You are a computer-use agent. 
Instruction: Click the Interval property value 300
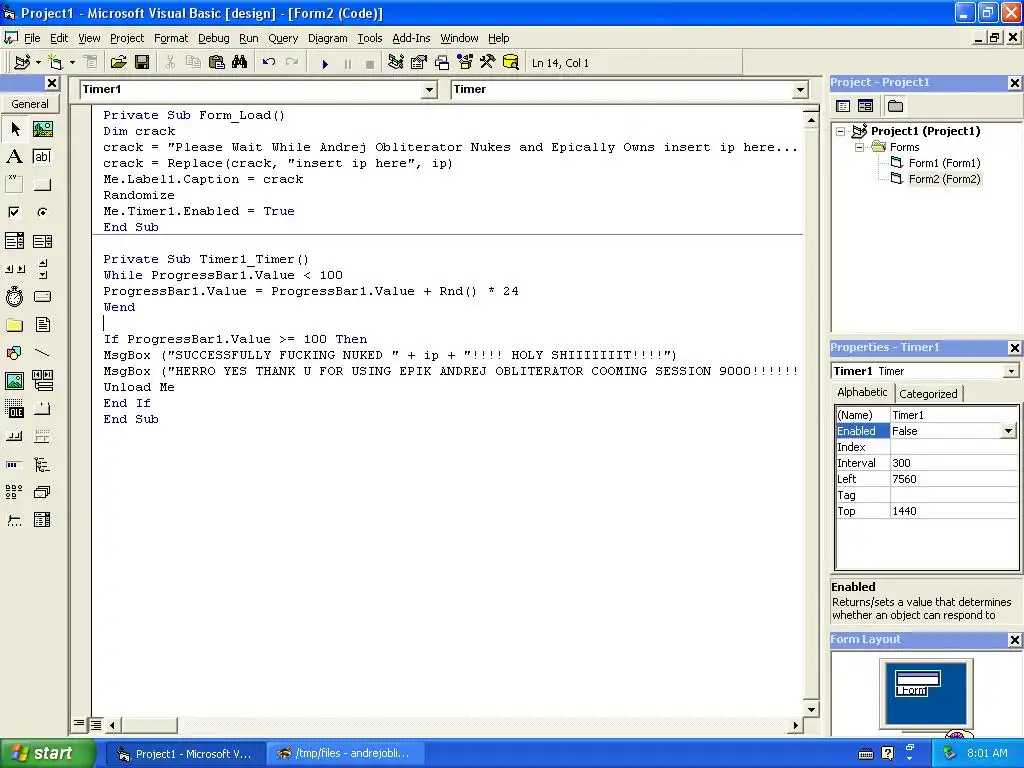click(953, 463)
